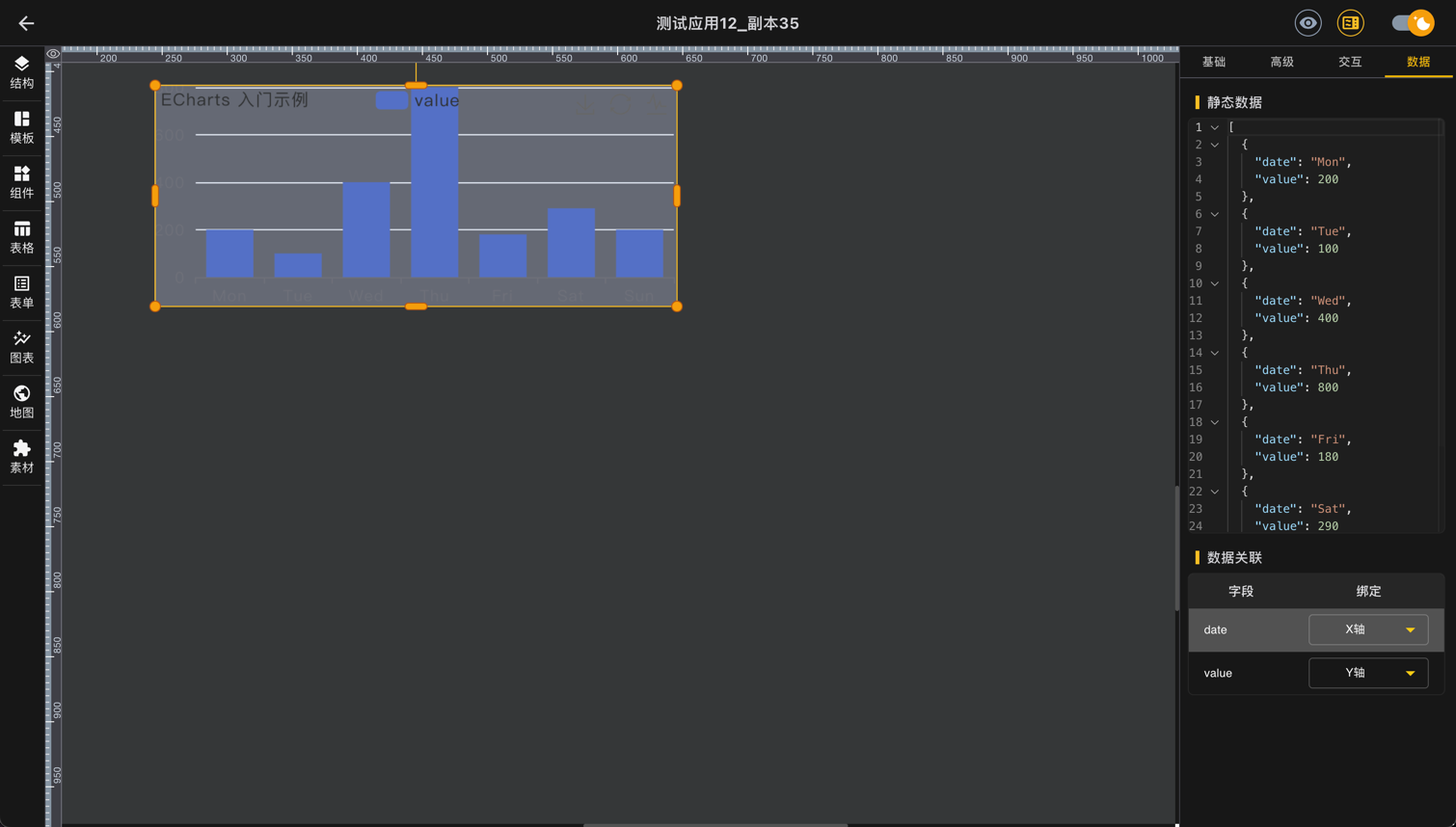Open the 表单 form panel
This screenshot has height=827, width=1456.
click(x=21, y=292)
